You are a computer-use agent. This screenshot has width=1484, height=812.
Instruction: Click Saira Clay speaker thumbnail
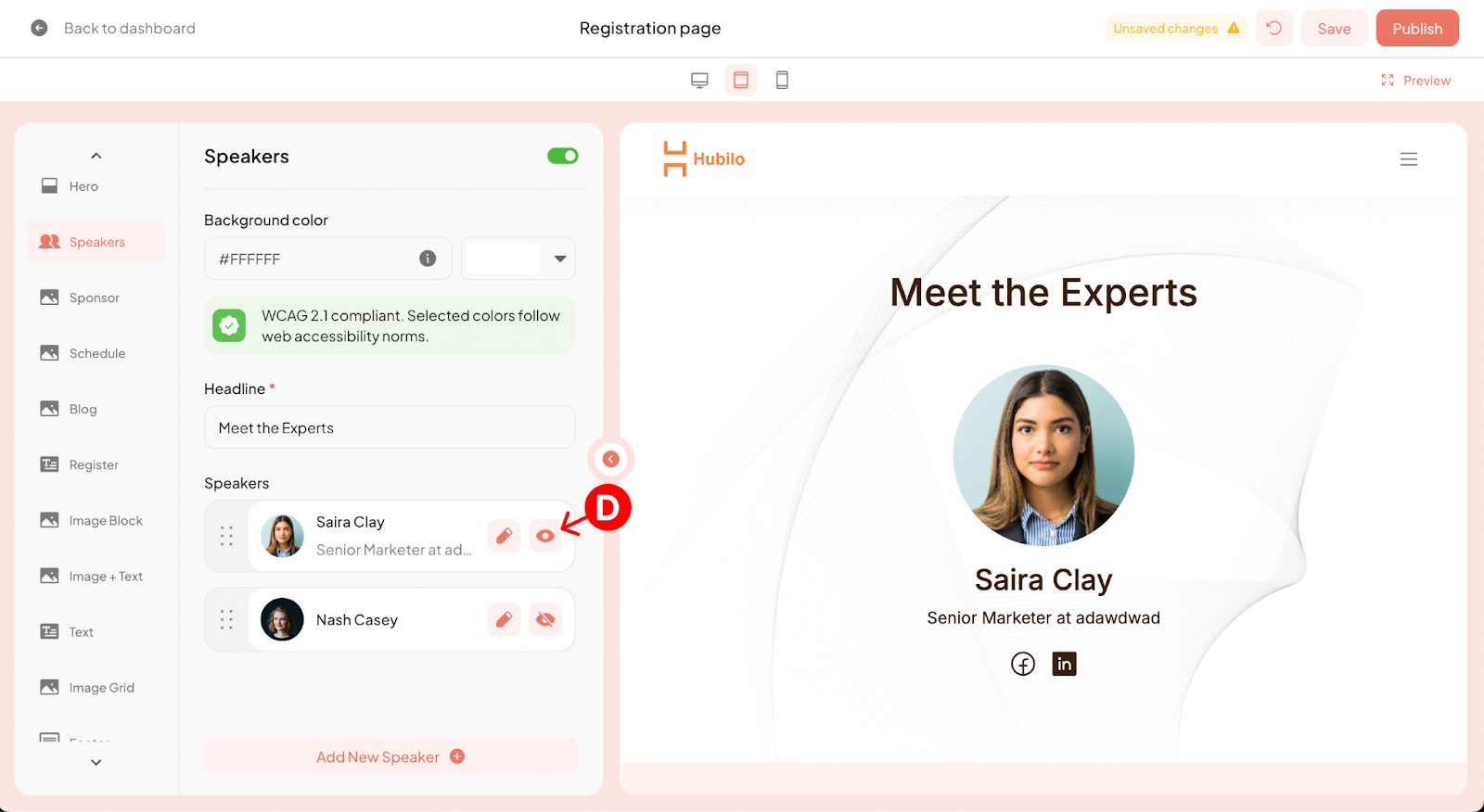282,536
